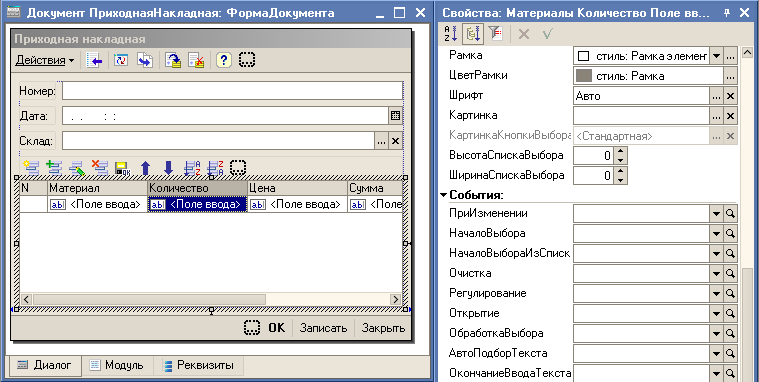
Task: Click the delete row icon with red X
Action: (x=99, y=168)
